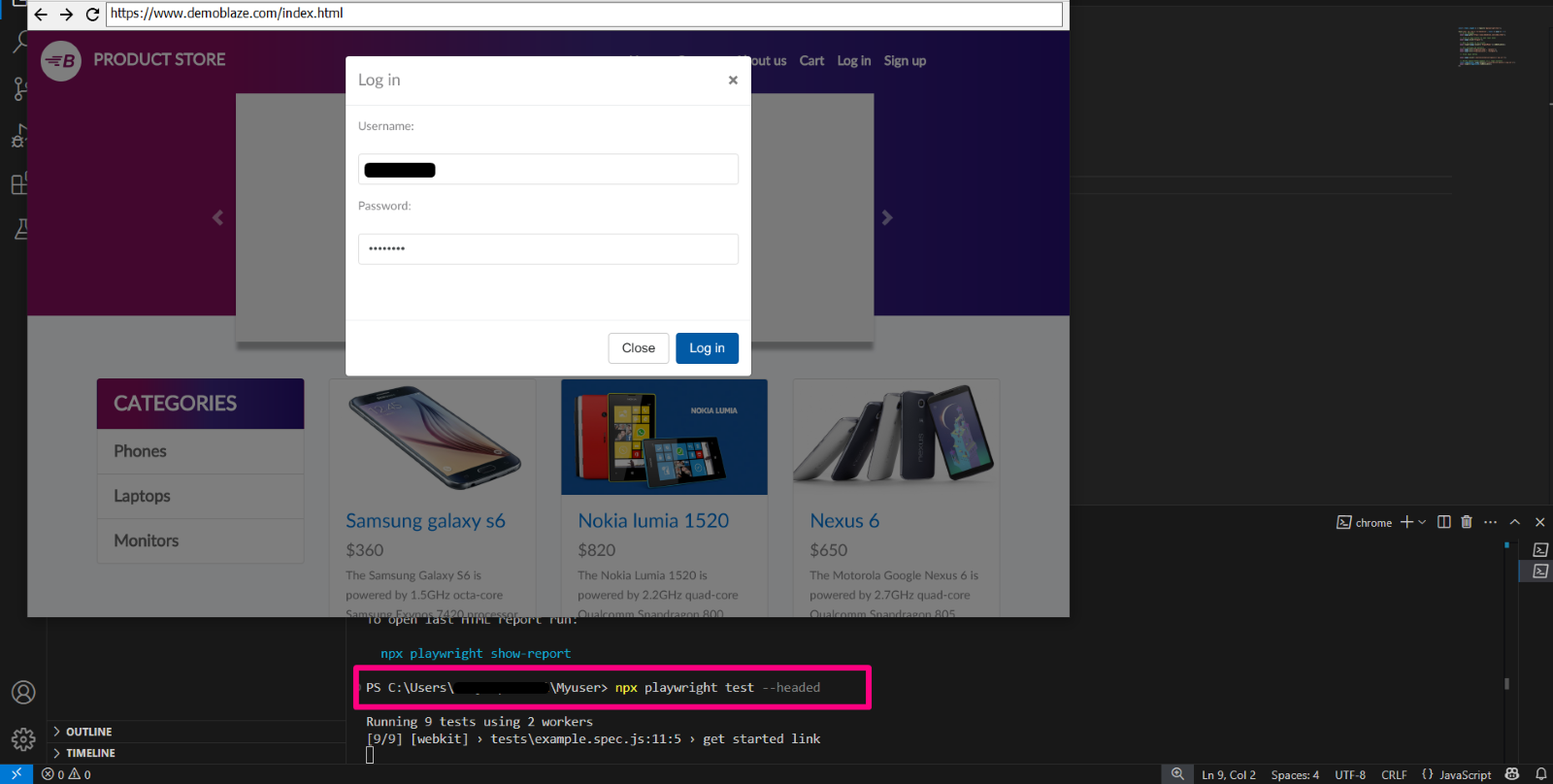1553x784 pixels.
Task: Click the Copilot status icon
Action: click(1511, 774)
